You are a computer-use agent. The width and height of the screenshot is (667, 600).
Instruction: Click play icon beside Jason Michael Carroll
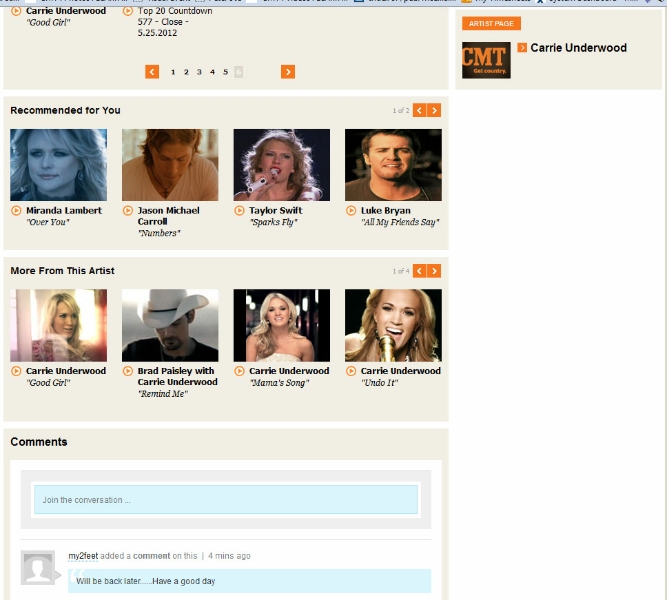pyautogui.click(x=128, y=211)
